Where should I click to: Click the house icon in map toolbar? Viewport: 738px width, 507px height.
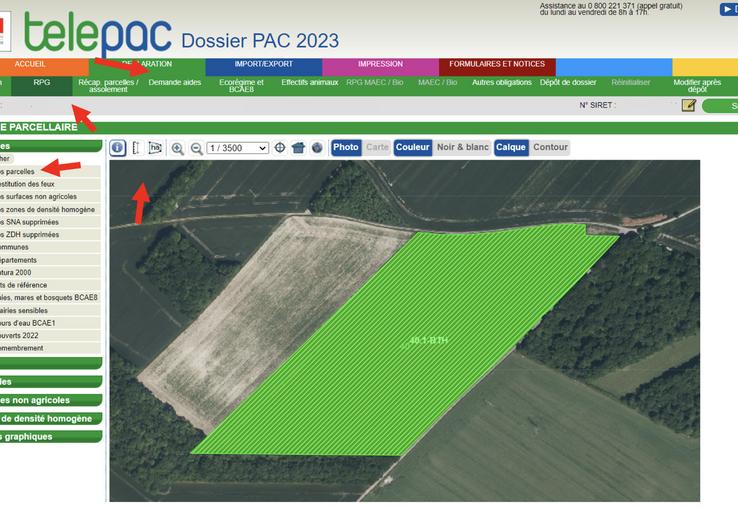click(x=298, y=148)
